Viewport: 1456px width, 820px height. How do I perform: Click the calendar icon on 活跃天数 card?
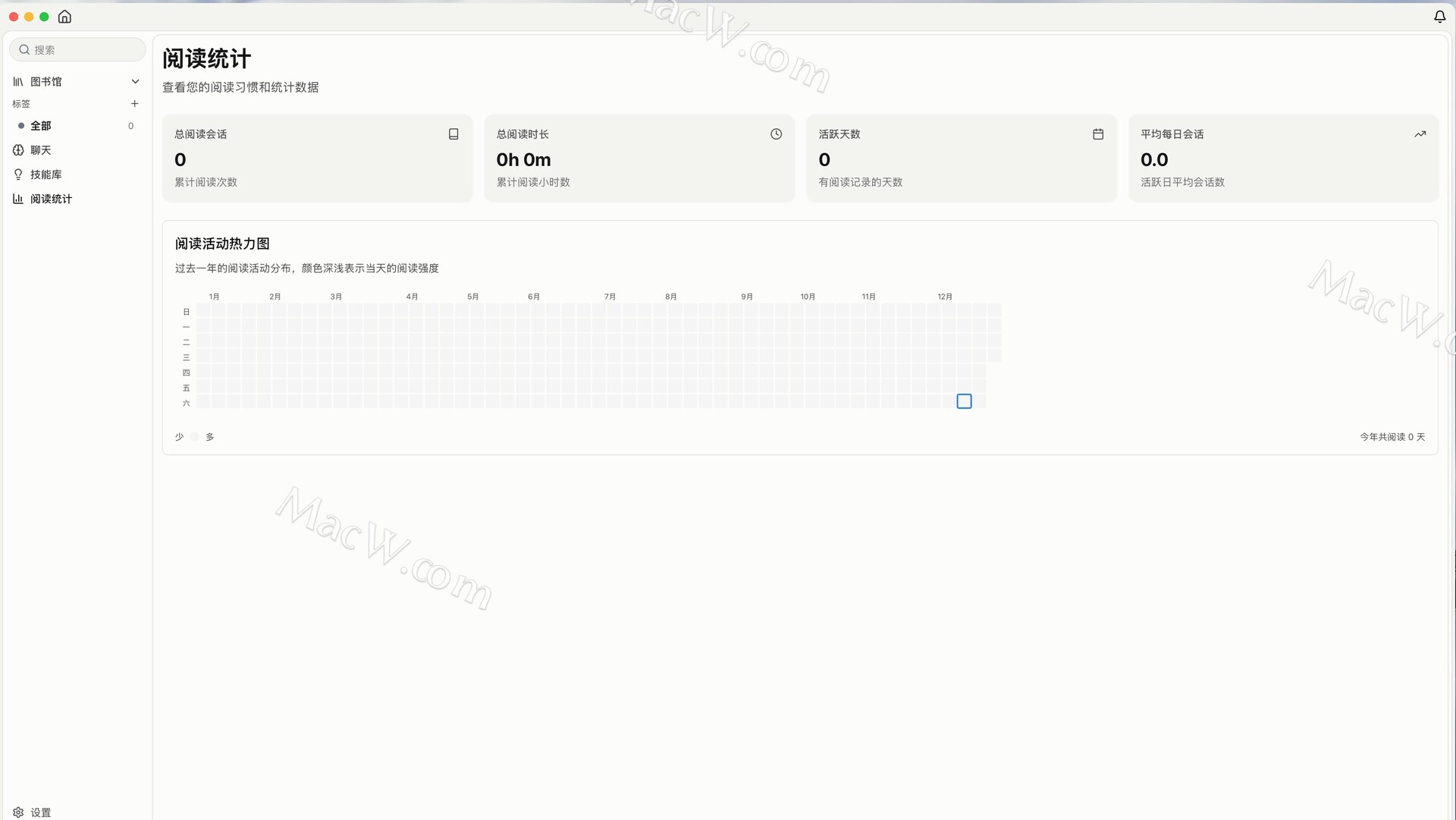[1097, 134]
